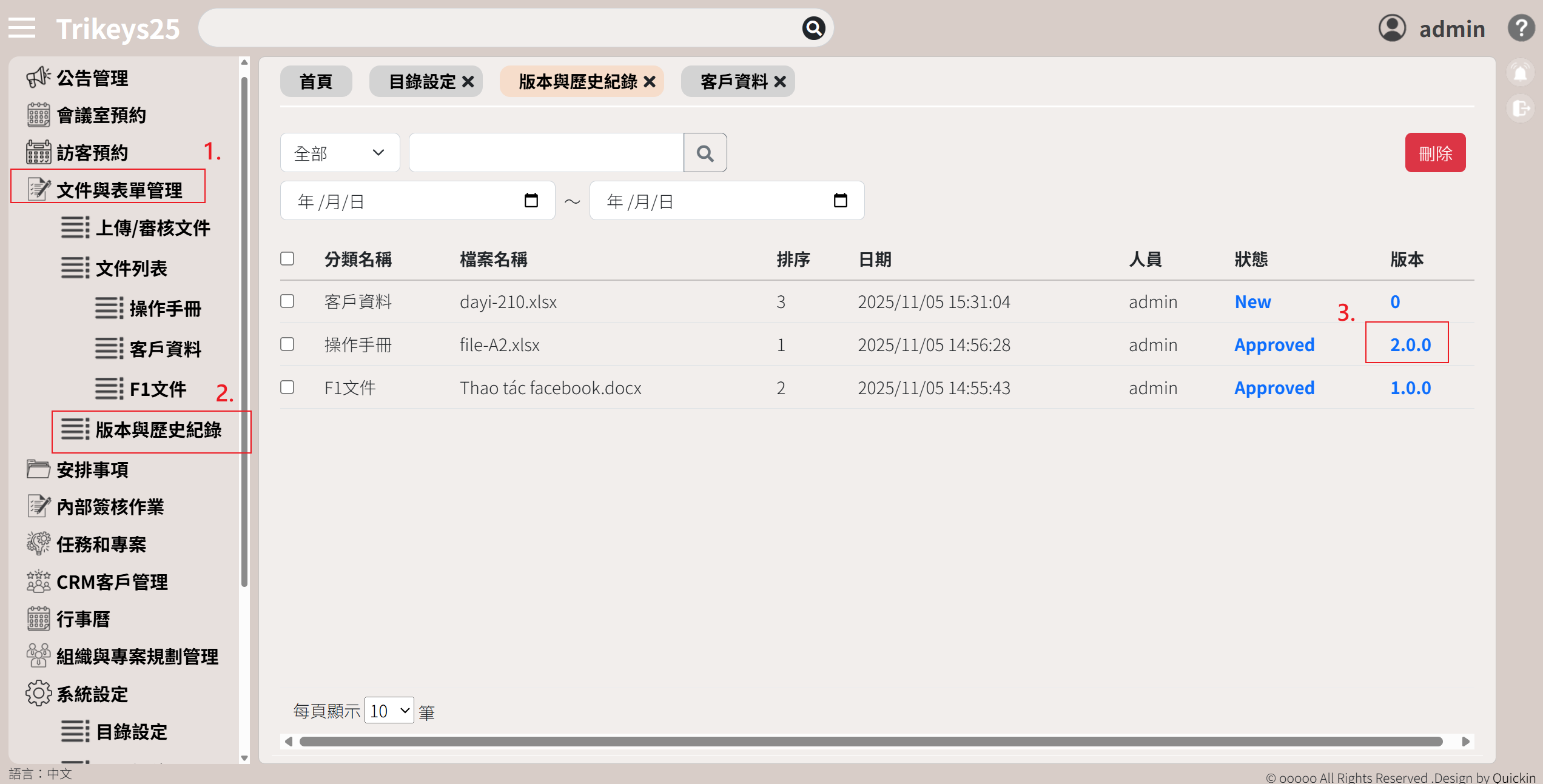The image size is (1543, 784).
Task: Open the notification bell icon
Action: 1520,73
